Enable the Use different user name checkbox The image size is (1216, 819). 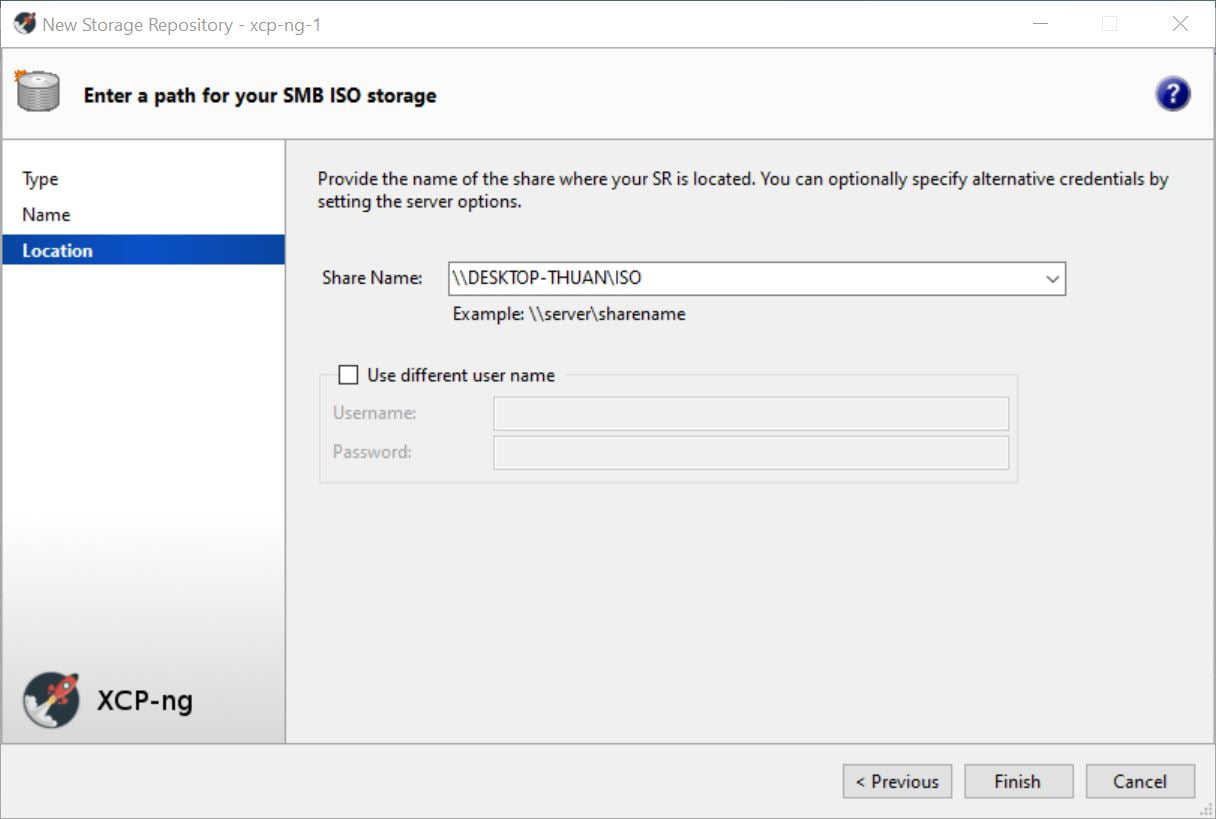348,375
